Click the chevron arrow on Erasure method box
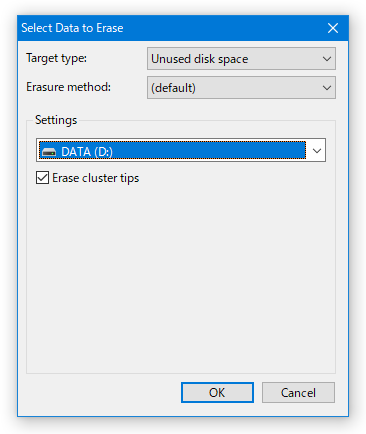Screen dimensions: 366x434 (327, 88)
